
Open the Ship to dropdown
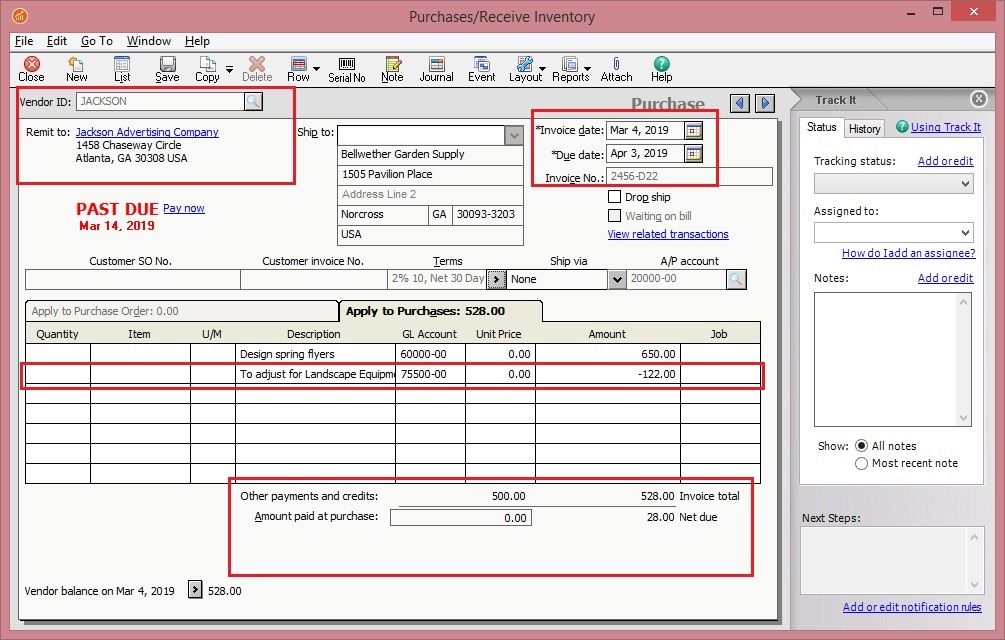click(x=514, y=135)
